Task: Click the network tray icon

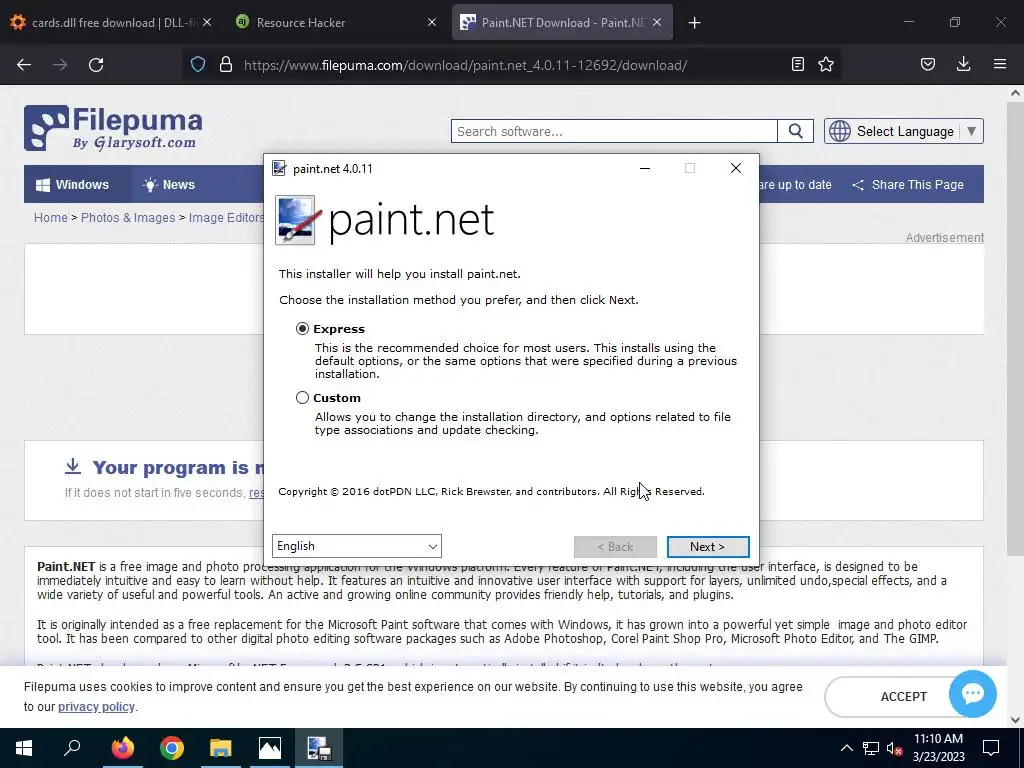Action: click(871, 748)
